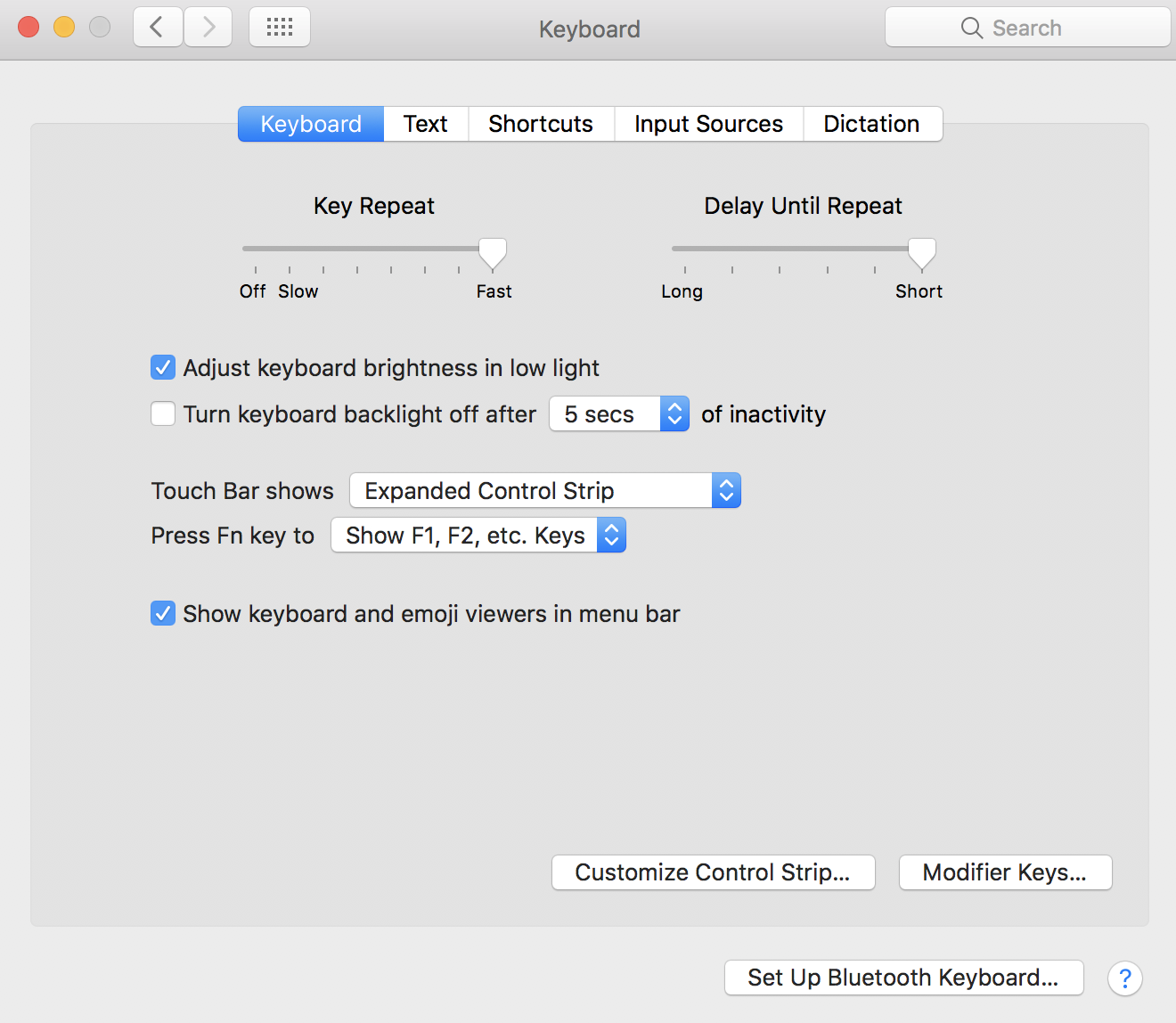Viewport: 1176px width, 1023px height.
Task: Click the back navigation arrow
Action: pyautogui.click(x=158, y=27)
